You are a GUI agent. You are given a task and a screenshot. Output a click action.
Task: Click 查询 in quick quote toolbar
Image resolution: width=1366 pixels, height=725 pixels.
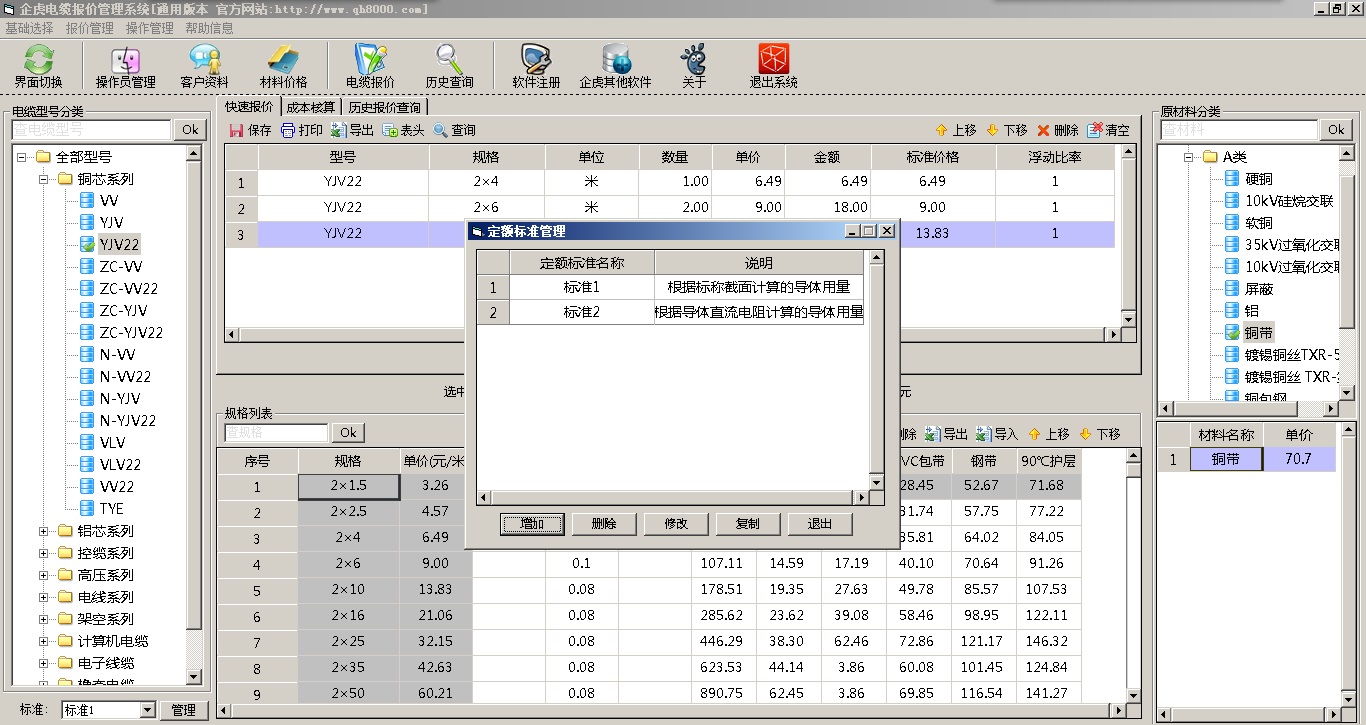[454, 130]
